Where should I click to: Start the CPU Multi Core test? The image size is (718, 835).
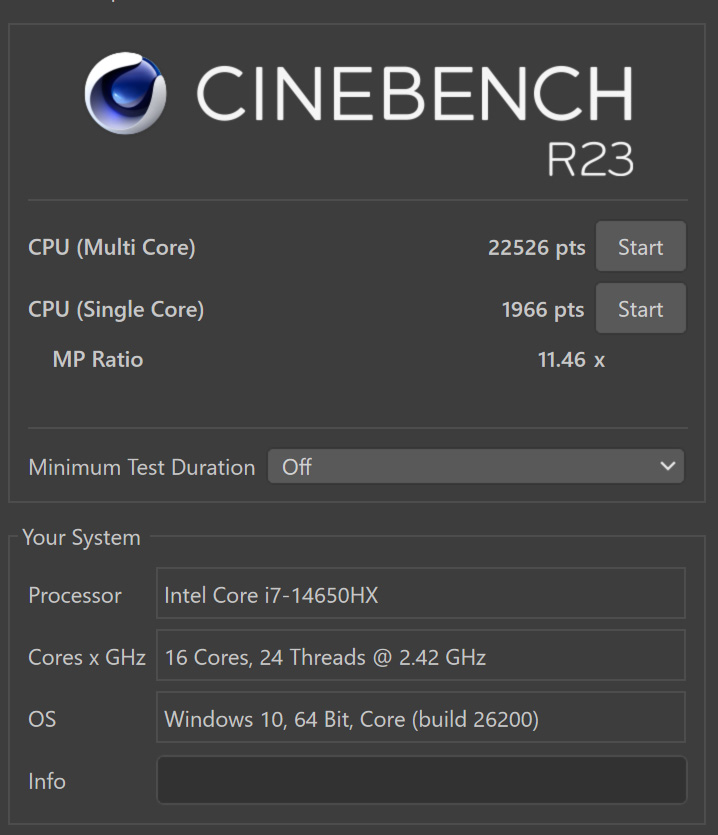(640, 247)
